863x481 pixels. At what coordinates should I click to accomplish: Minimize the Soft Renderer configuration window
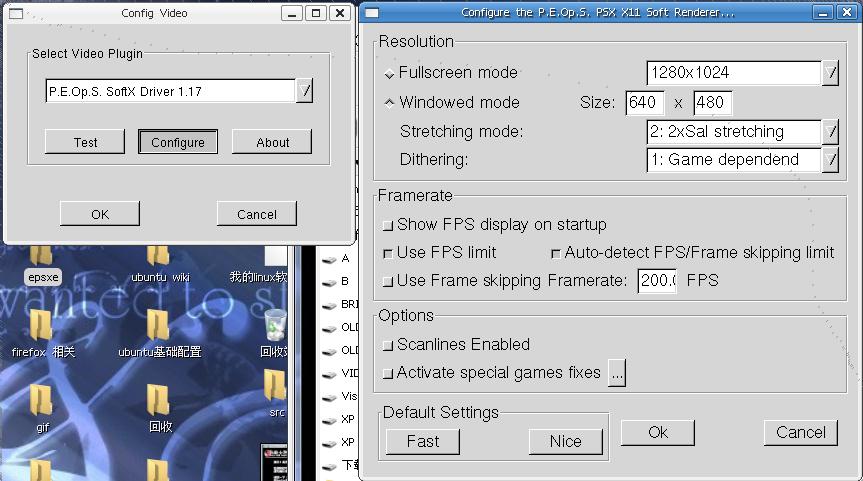point(823,12)
